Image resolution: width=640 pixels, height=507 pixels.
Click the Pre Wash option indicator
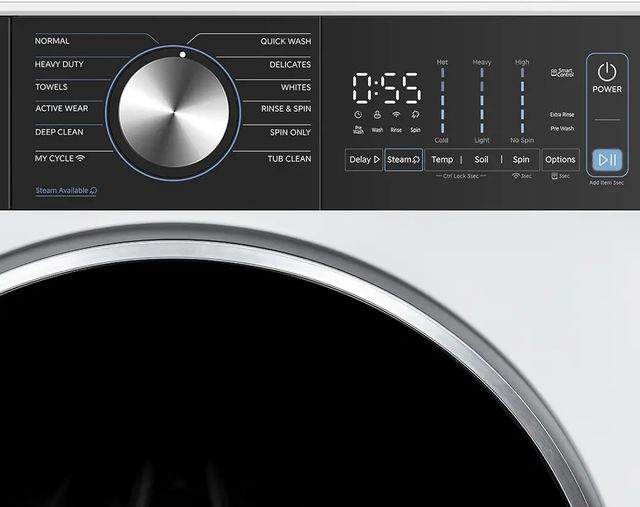(562, 129)
